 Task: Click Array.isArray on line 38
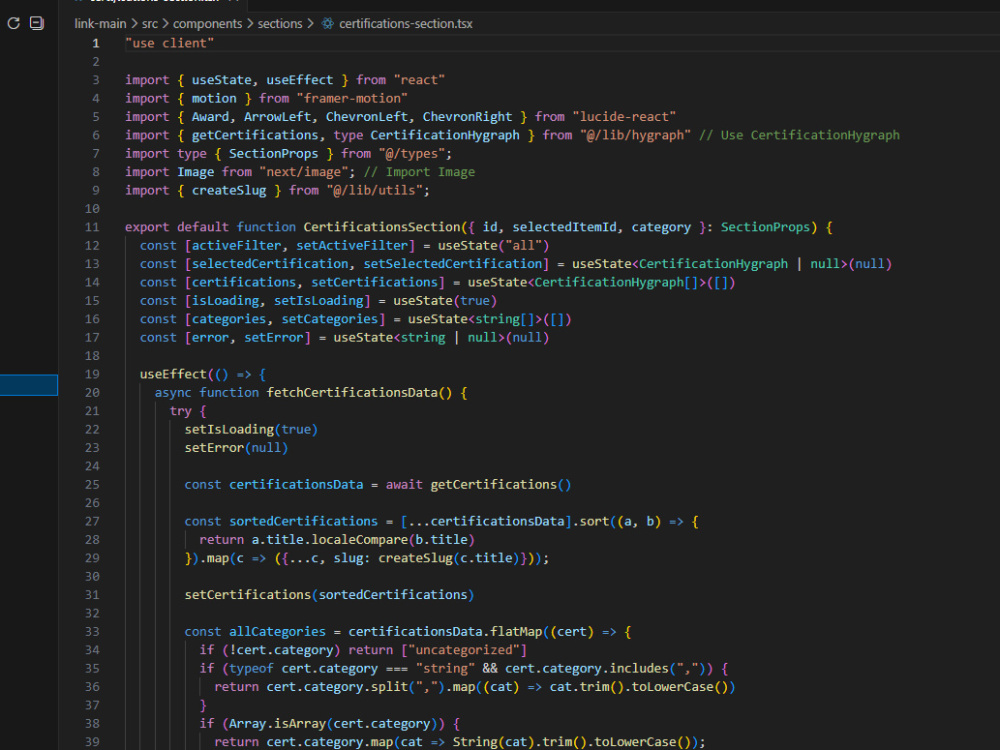click(277, 724)
